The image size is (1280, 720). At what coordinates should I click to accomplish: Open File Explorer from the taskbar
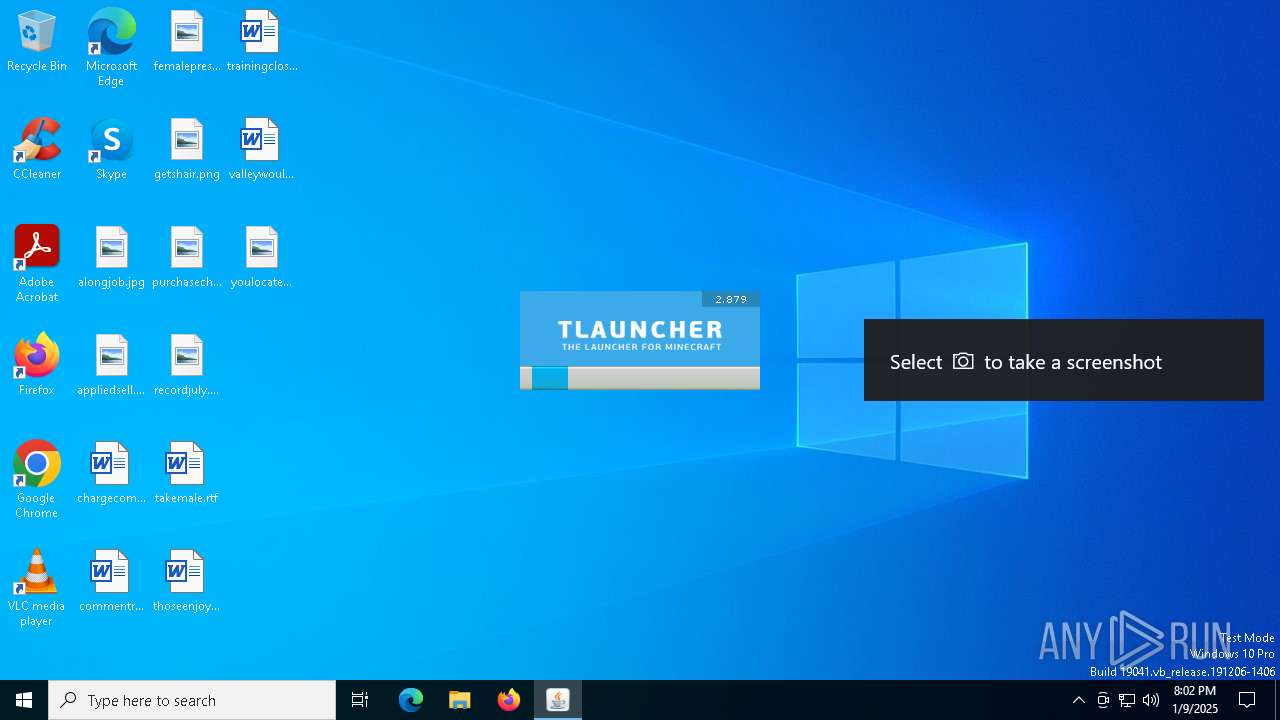460,700
